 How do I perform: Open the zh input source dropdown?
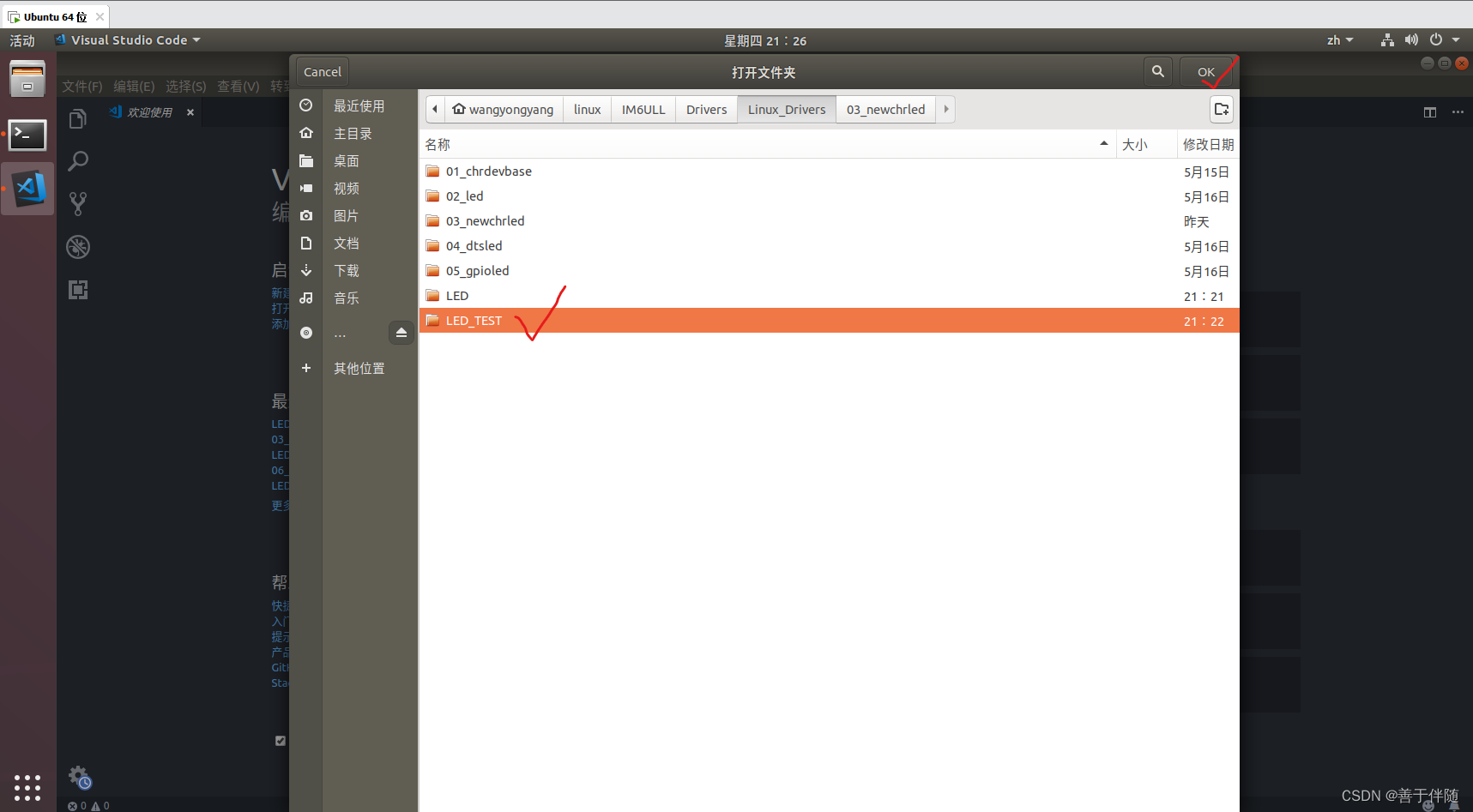coord(1339,40)
